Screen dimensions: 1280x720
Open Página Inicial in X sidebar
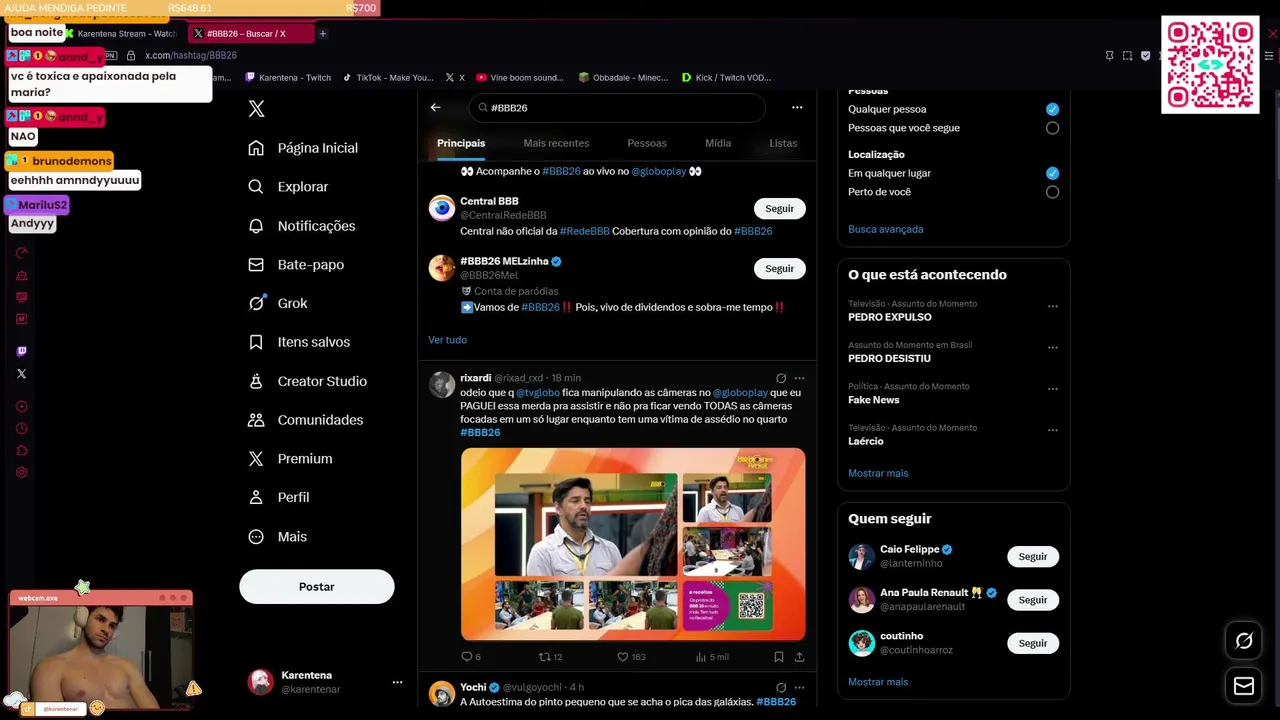coord(303,148)
